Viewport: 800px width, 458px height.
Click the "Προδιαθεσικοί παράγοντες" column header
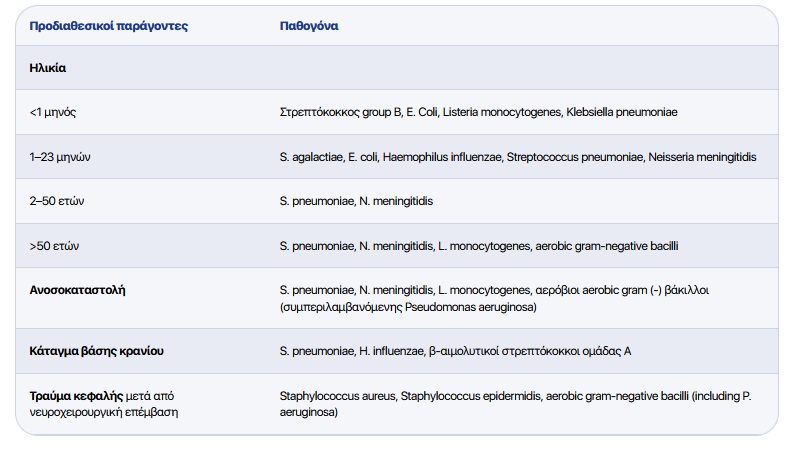pyautogui.click(x=93, y=26)
